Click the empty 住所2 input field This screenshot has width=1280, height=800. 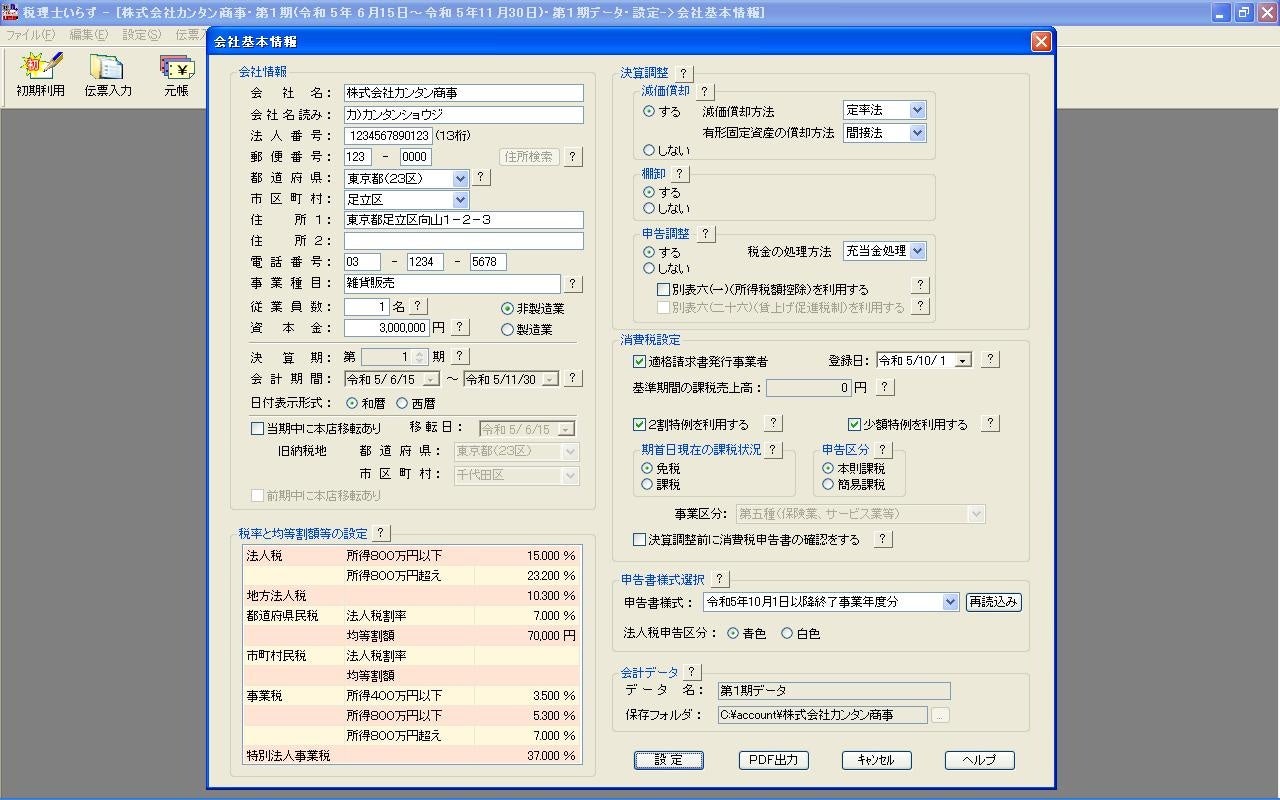(464, 241)
